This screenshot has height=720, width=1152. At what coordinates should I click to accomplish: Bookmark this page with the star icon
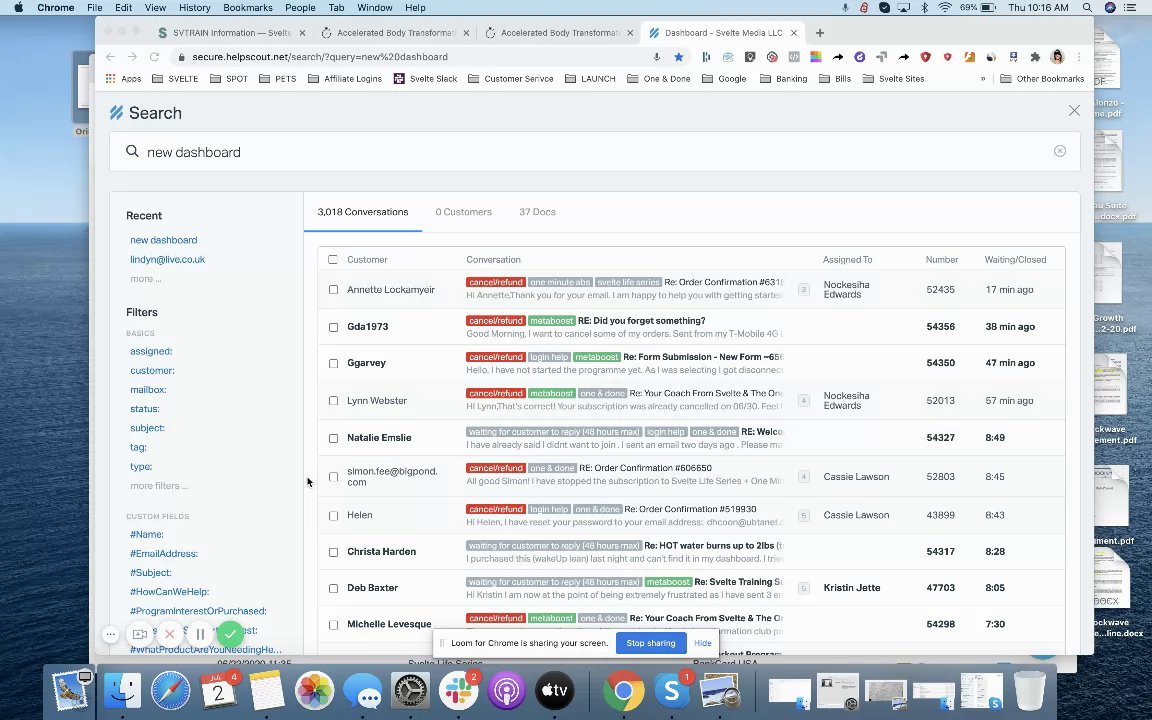[679, 57]
